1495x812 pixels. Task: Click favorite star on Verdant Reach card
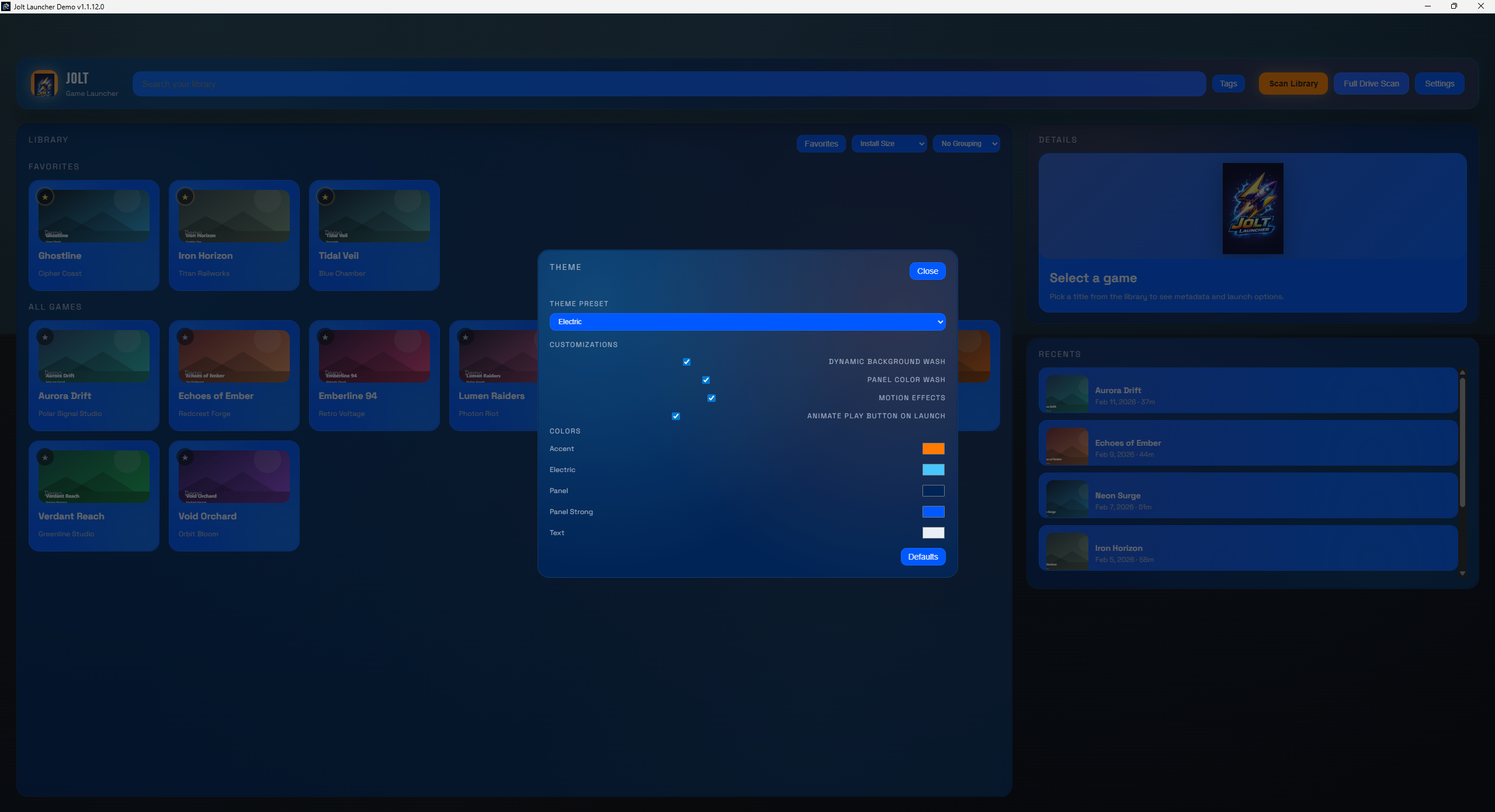[45, 457]
